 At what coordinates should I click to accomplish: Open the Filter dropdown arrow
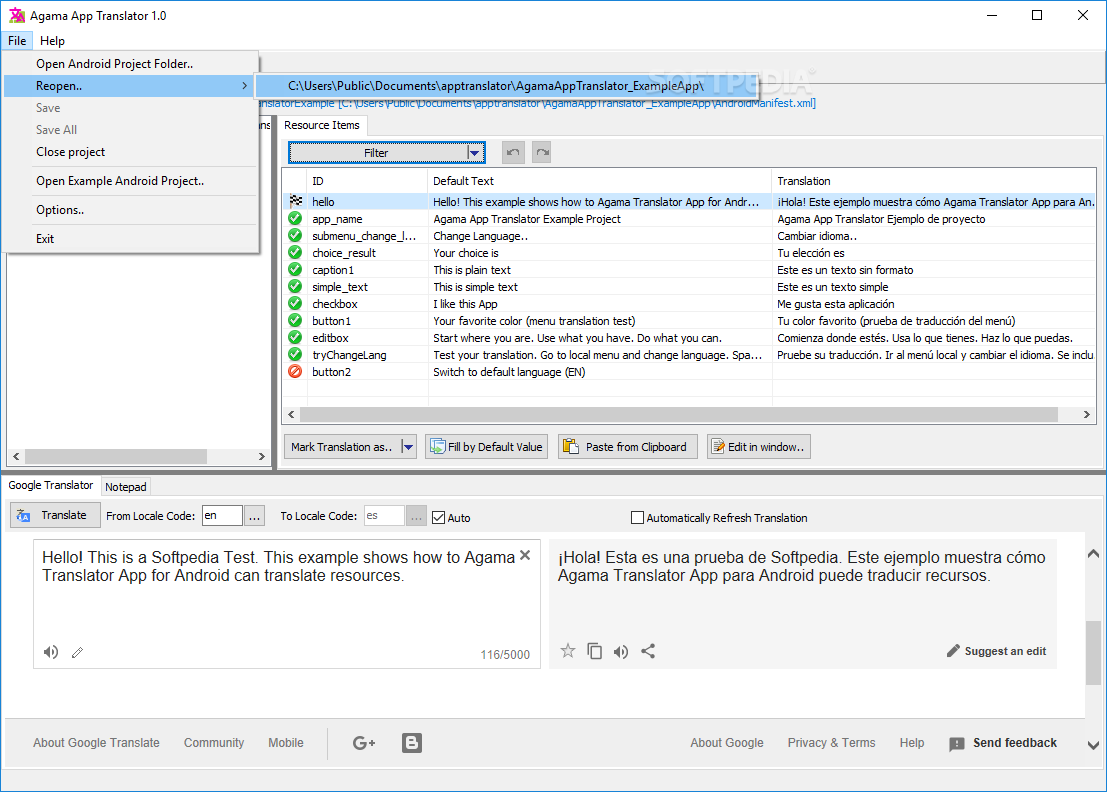click(x=475, y=152)
